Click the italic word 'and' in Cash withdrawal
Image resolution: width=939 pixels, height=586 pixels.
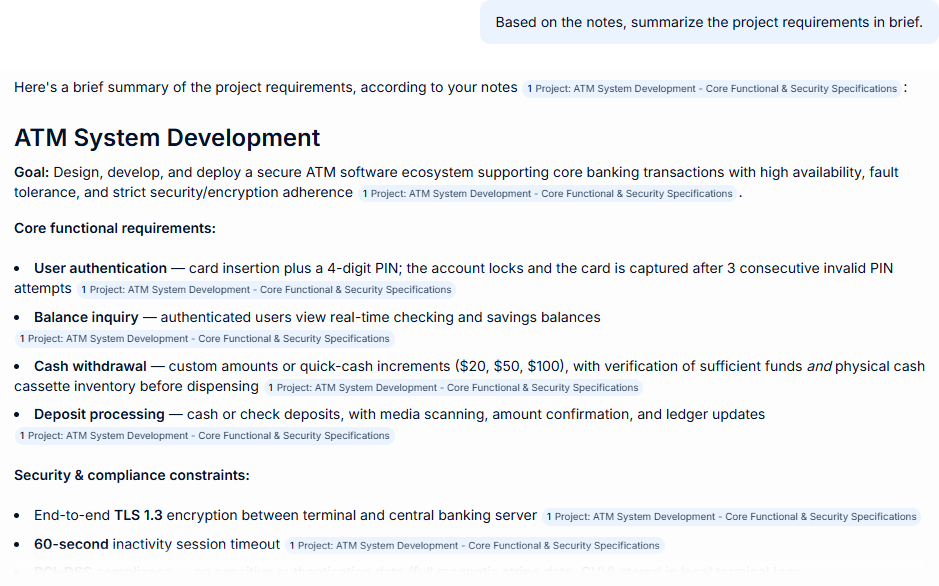pos(819,366)
